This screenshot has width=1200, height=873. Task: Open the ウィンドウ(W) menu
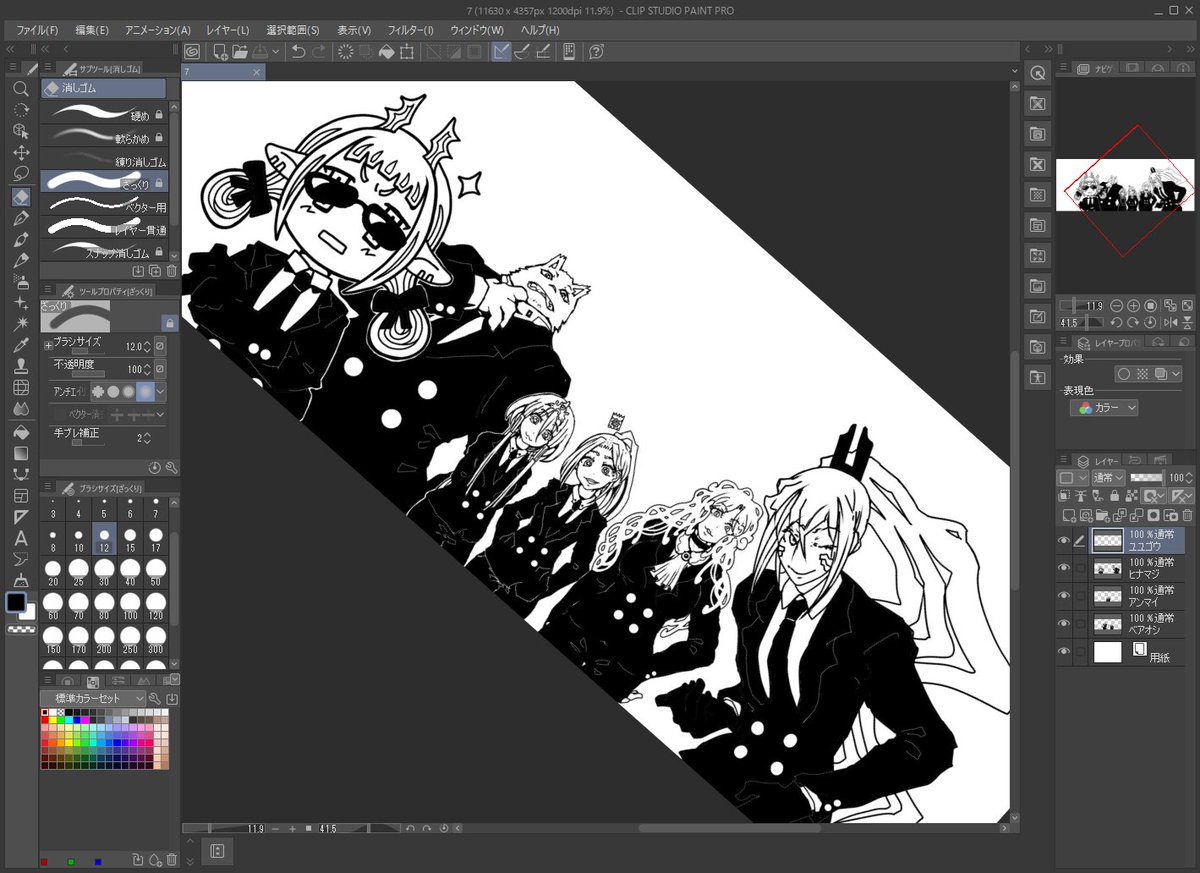pyautogui.click(x=477, y=30)
